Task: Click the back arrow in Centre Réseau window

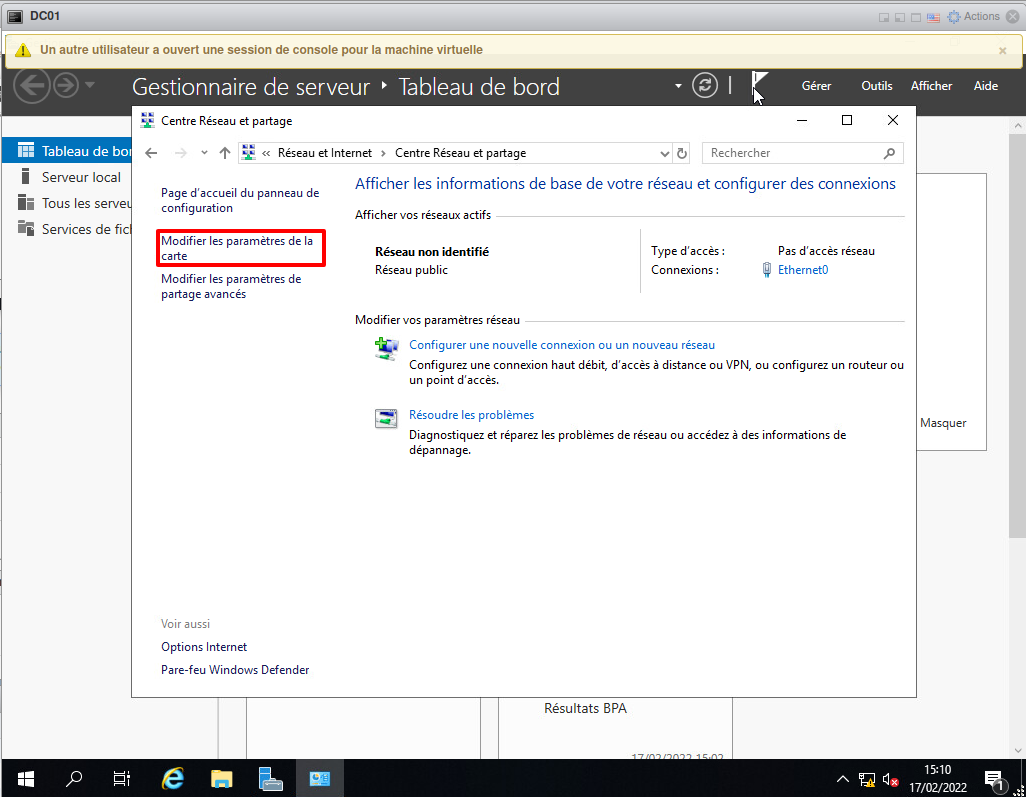Action: 151,153
